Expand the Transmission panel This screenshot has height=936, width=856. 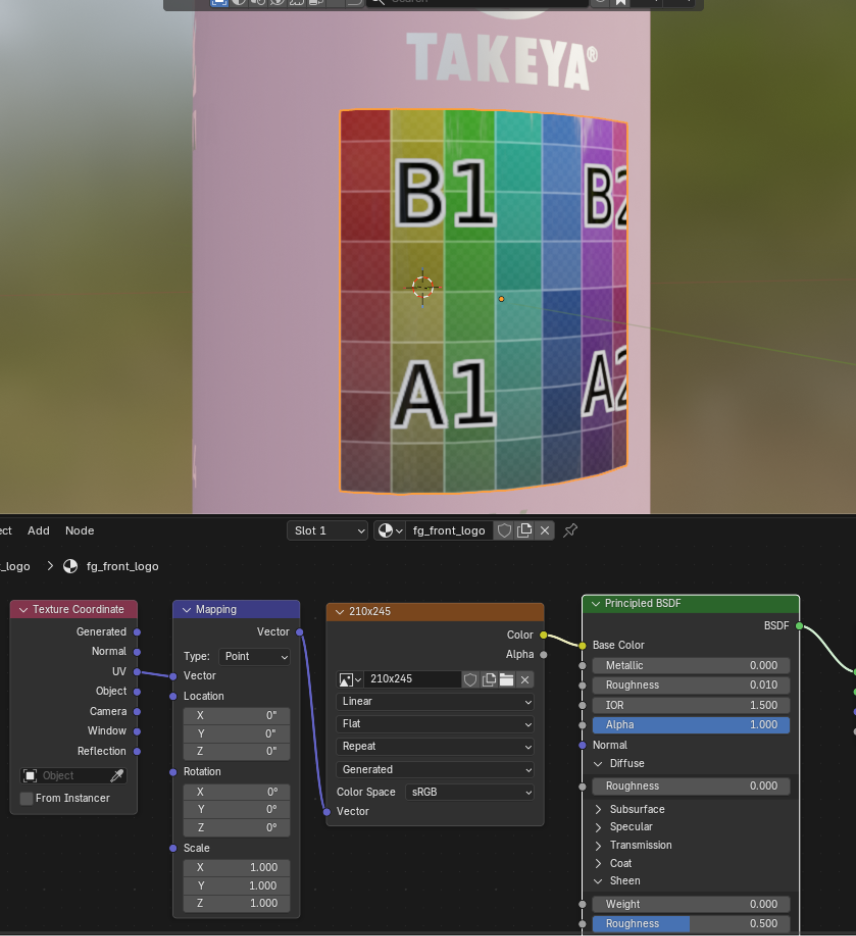598,845
